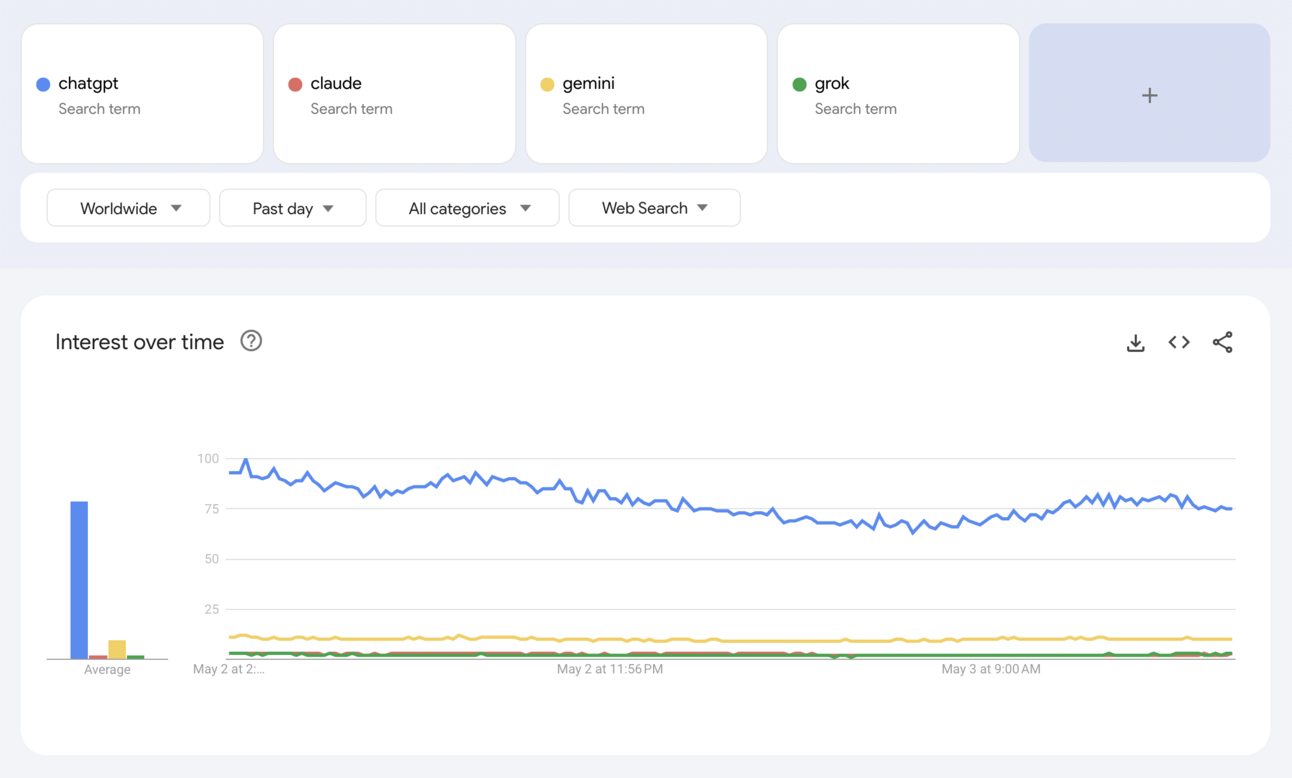This screenshot has height=778, width=1292.
Task: Share the interest over time chart
Action: (x=1222, y=343)
